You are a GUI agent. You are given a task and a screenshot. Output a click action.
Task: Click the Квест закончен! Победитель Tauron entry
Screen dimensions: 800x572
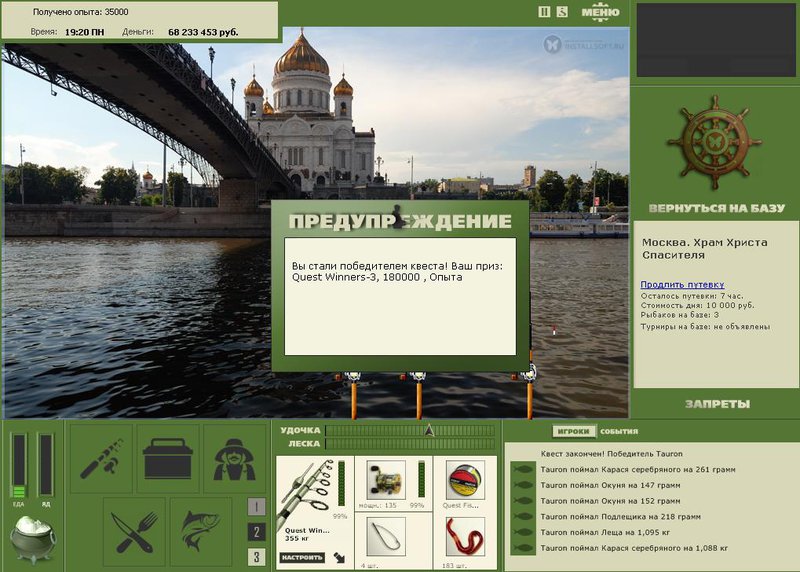pyautogui.click(x=611, y=454)
